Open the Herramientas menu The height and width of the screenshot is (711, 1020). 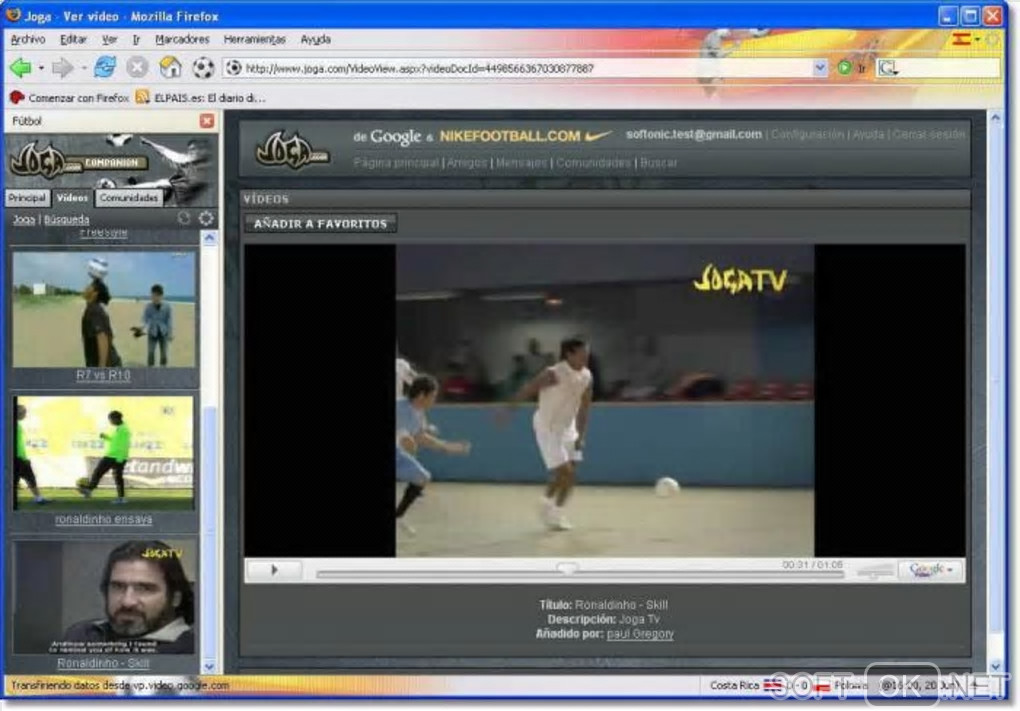[x=254, y=39]
